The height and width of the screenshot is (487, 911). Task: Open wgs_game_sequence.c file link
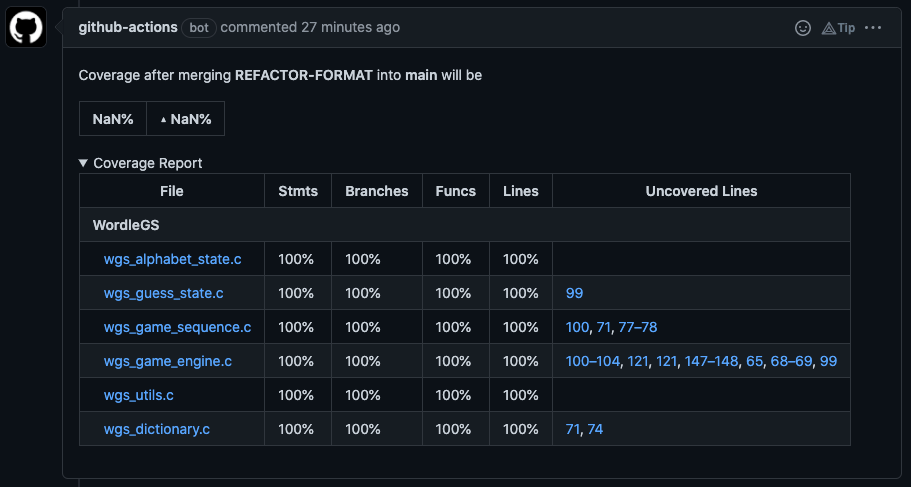pyautogui.click(x=177, y=327)
